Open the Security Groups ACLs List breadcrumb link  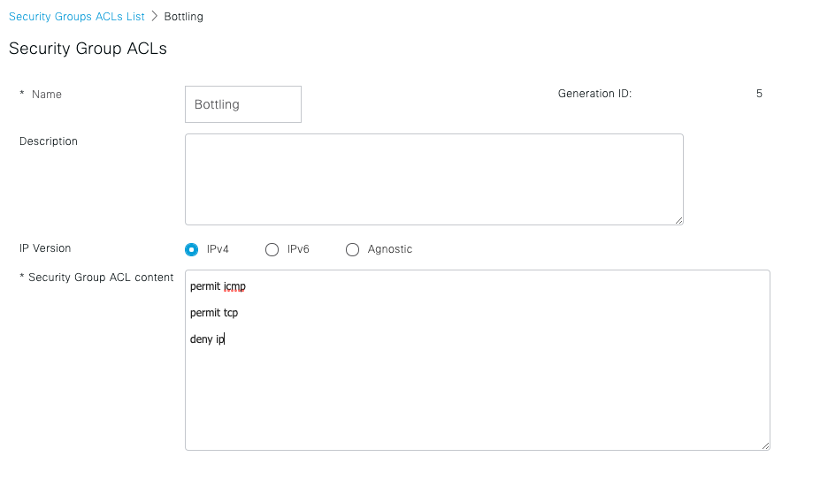[x=76, y=17]
